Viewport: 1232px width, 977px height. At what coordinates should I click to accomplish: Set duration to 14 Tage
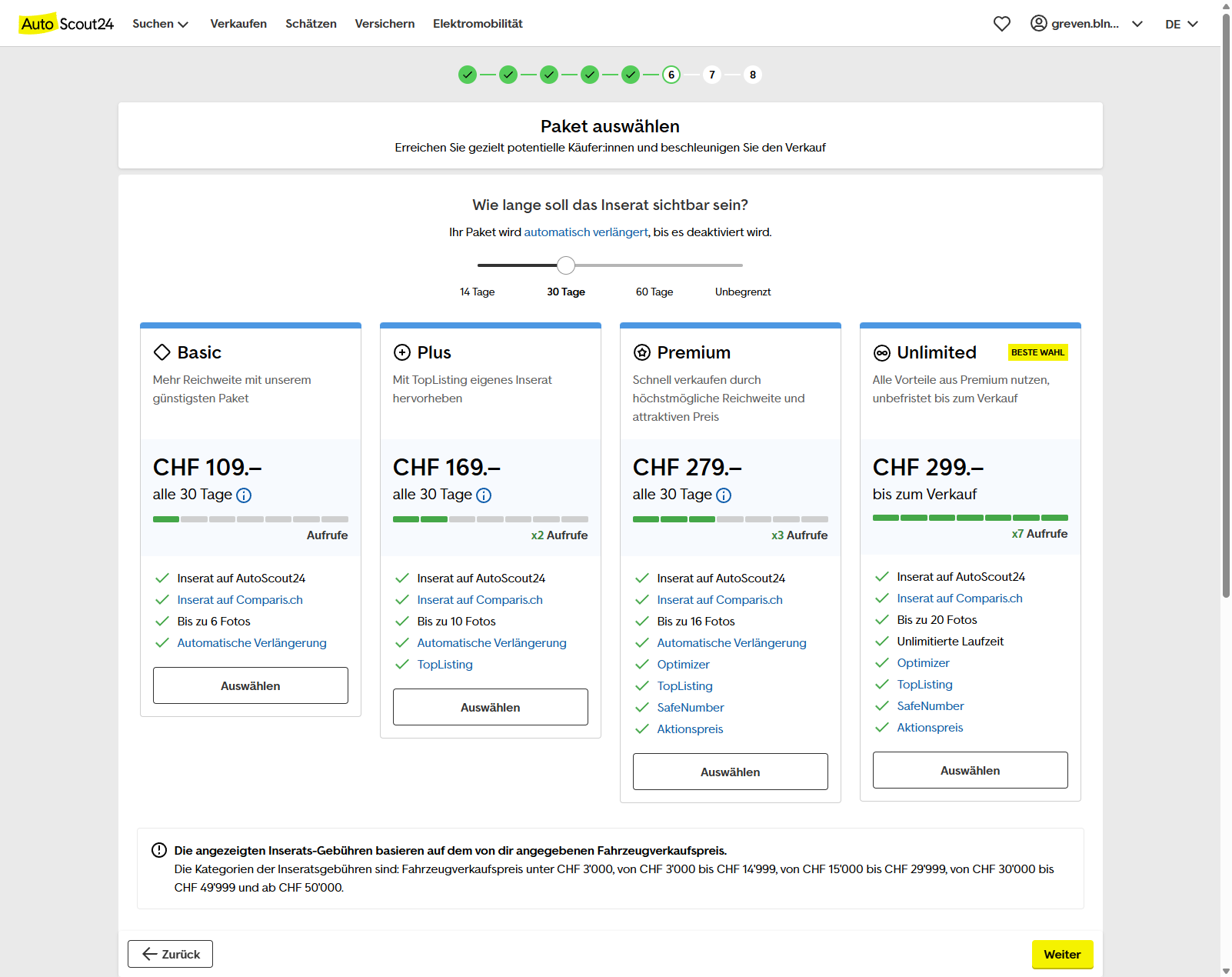[x=478, y=292]
